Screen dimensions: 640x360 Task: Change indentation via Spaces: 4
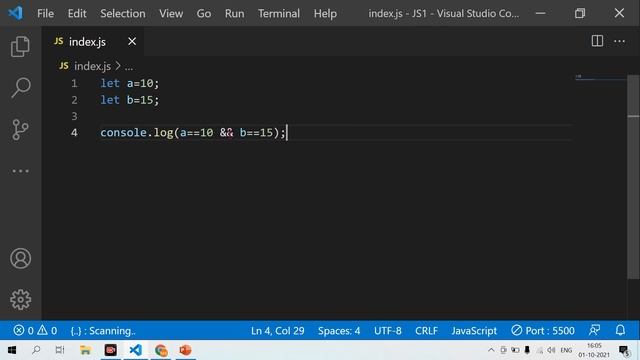click(x=339, y=331)
